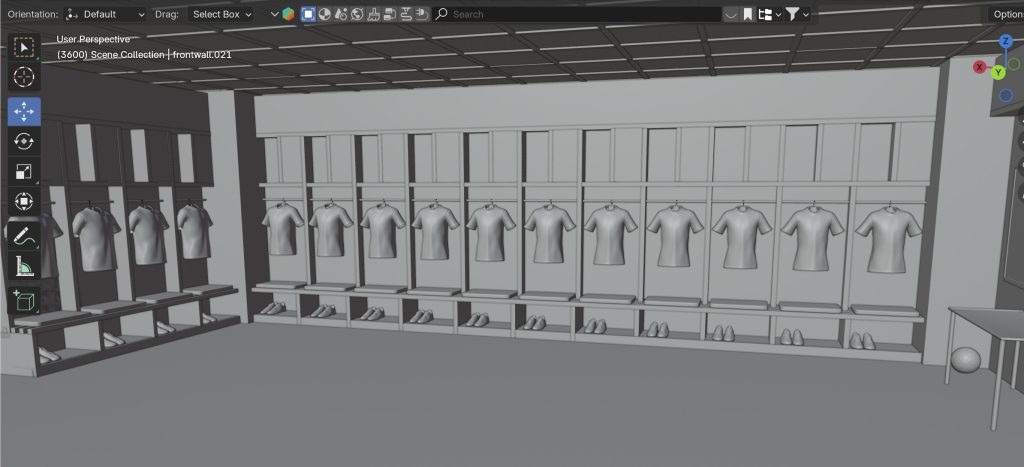Activate the Annotate pencil tool
This screenshot has width=1024, height=467.
tap(24, 235)
